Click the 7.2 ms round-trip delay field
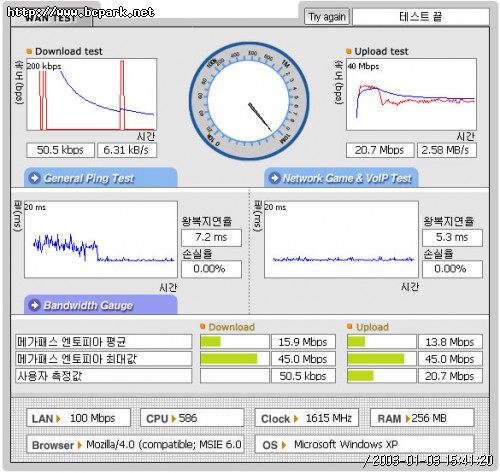The image size is (500, 473). (211, 238)
